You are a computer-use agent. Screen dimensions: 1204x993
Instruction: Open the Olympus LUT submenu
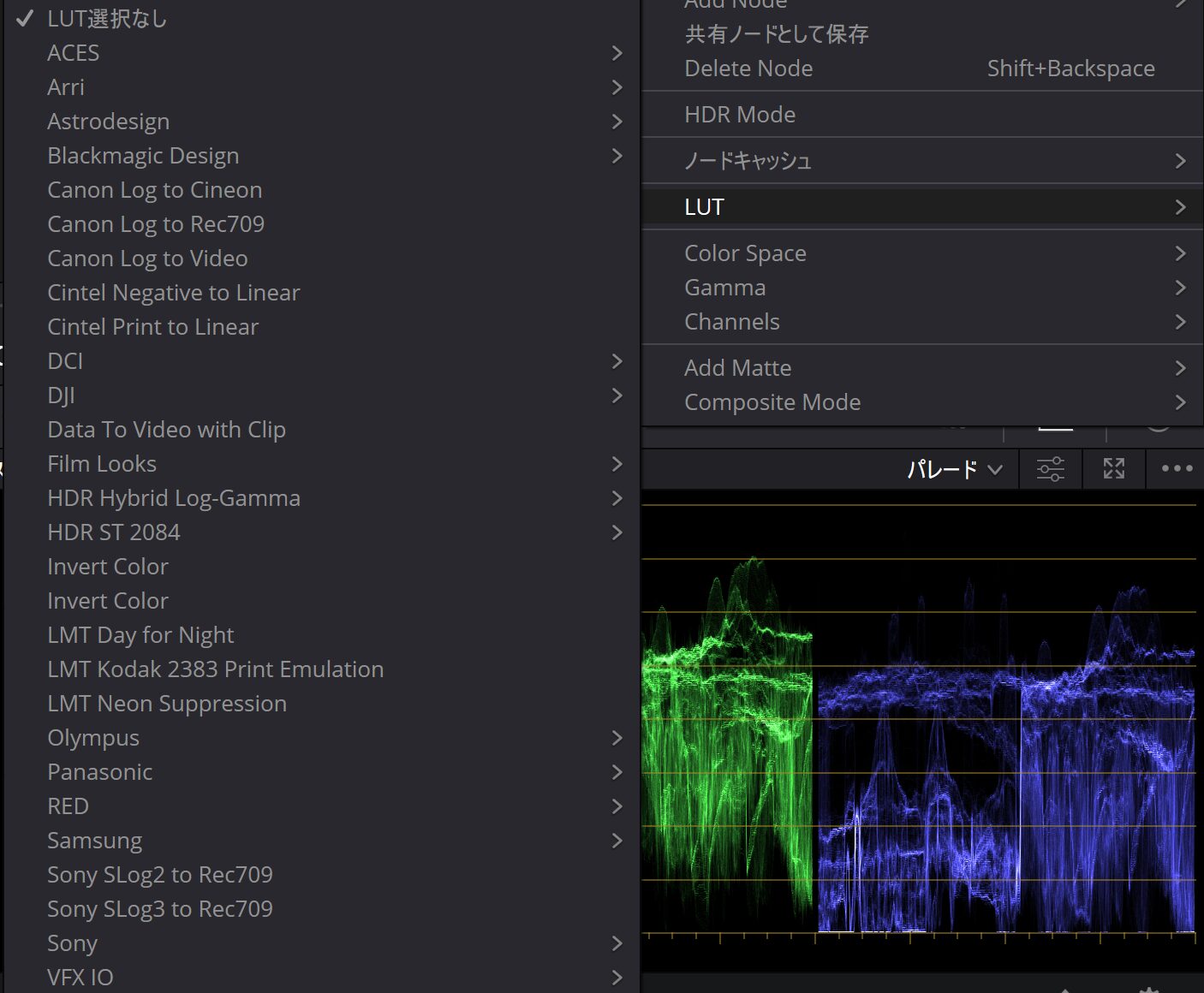pos(322,738)
